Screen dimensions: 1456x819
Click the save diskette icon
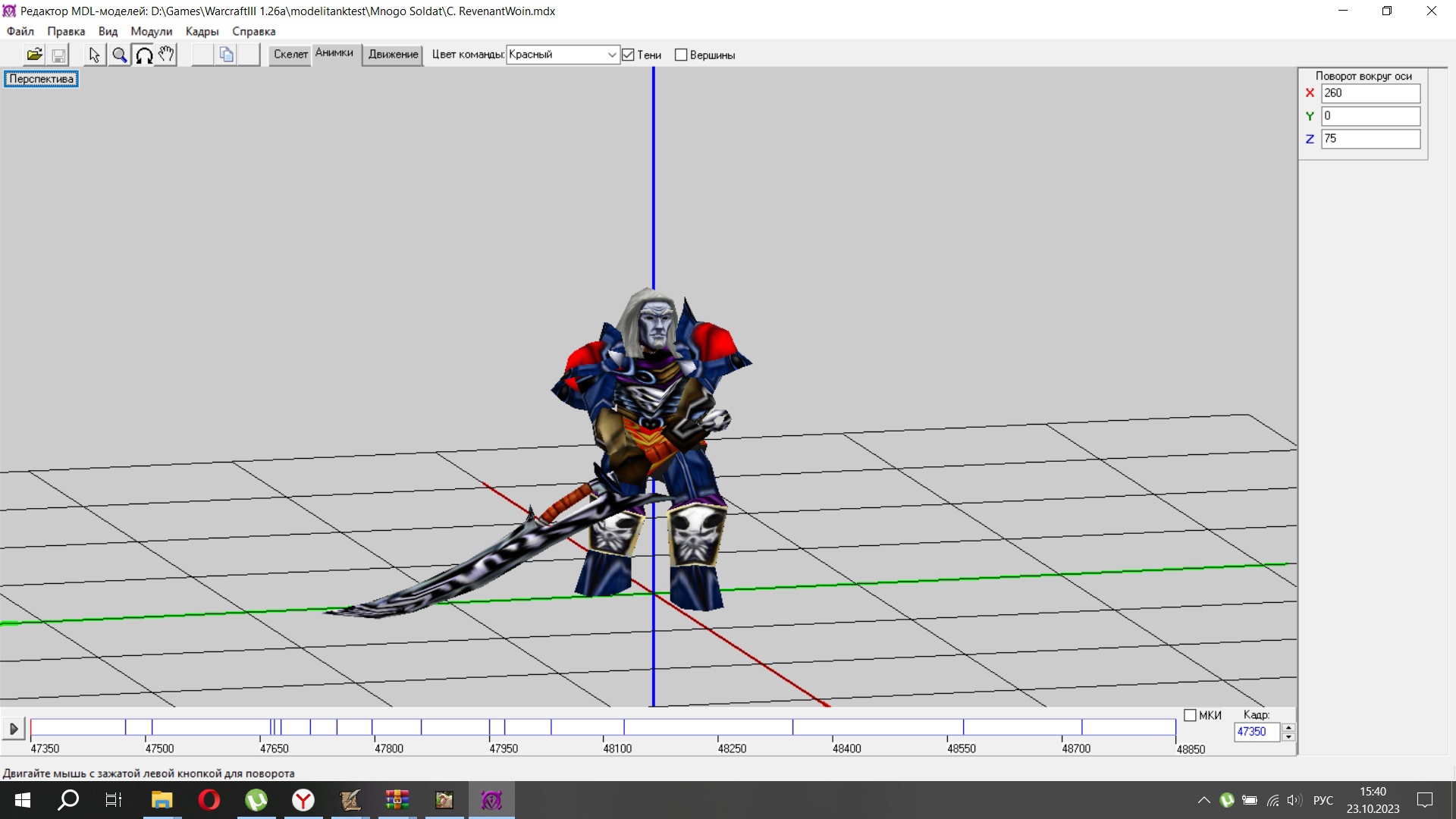(x=58, y=55)
